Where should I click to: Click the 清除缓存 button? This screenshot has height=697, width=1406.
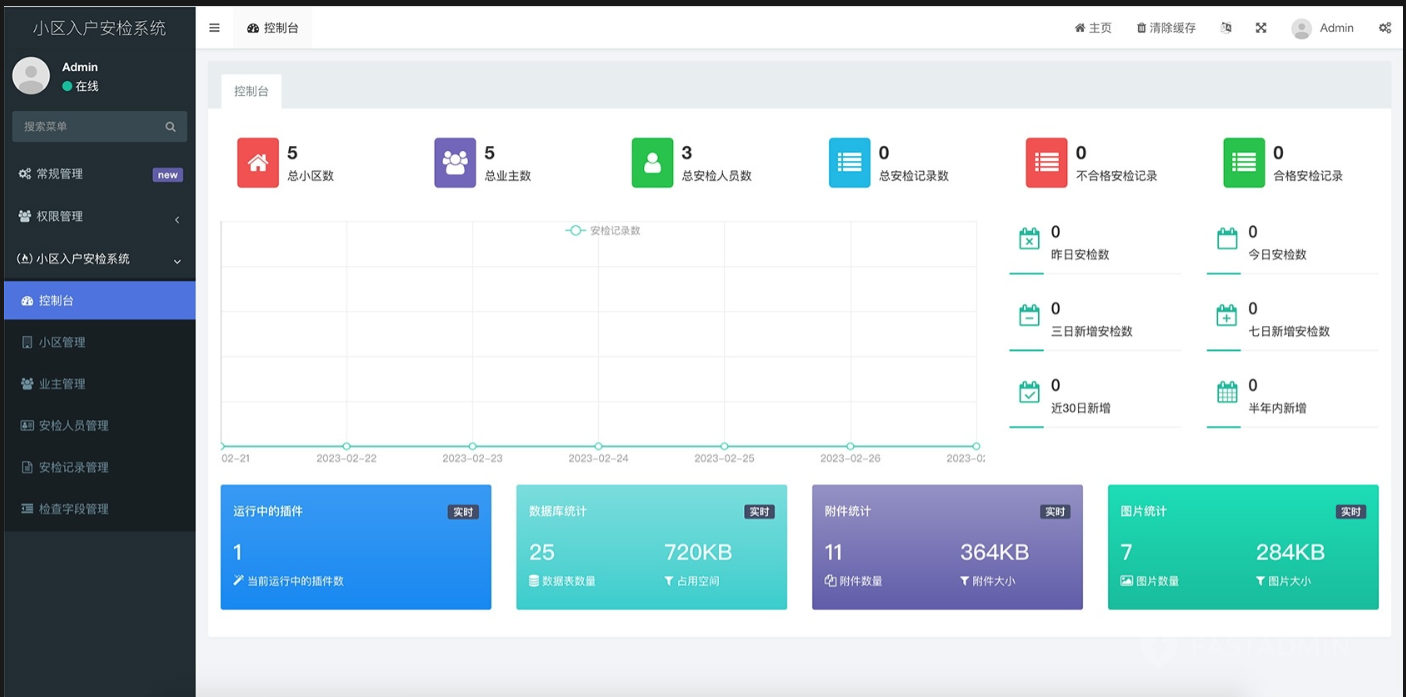tap(1166, 28)
